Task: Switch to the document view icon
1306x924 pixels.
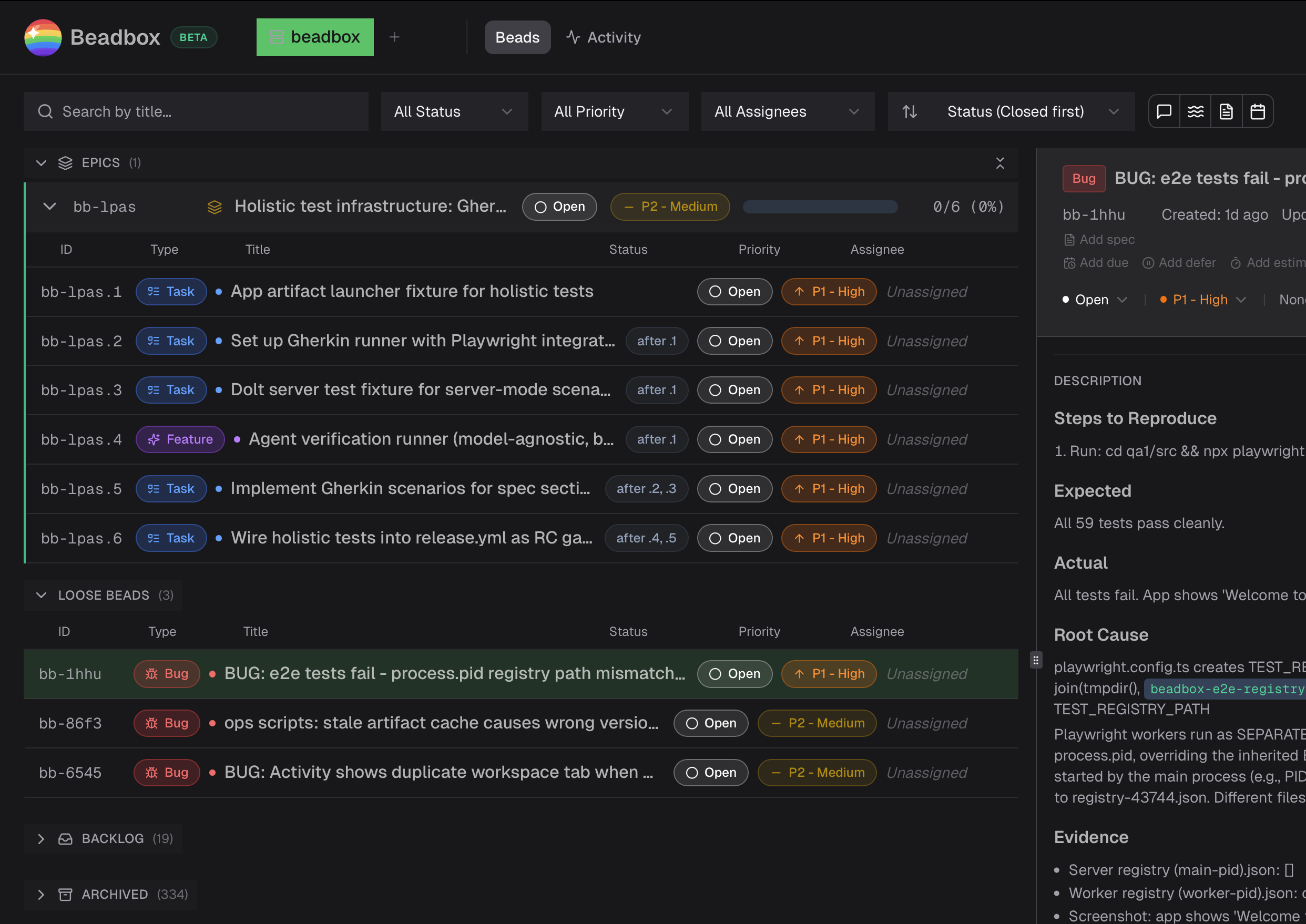Action: coord(1227,111)
